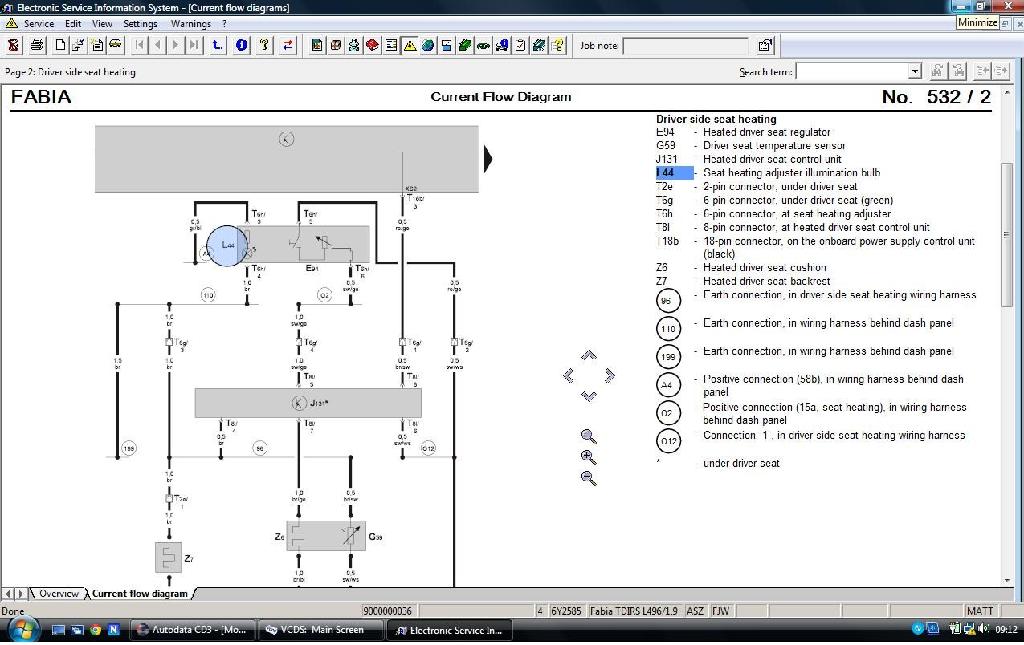Click legend entry 'Heated driver seat control unit'
1024x645 pixels.
(x=772, y=159)
